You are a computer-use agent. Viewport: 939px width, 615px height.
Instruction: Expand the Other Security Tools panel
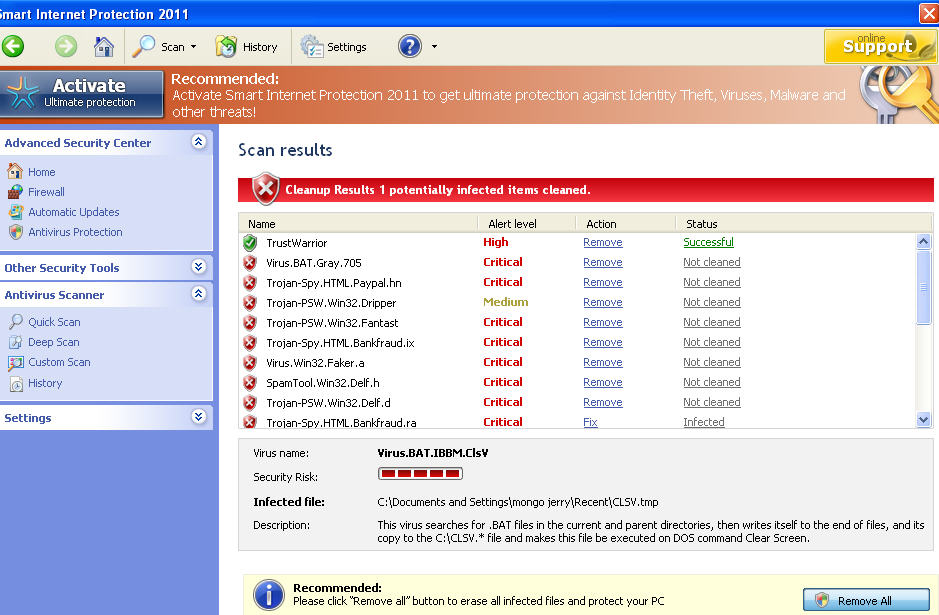click(199, 266)
